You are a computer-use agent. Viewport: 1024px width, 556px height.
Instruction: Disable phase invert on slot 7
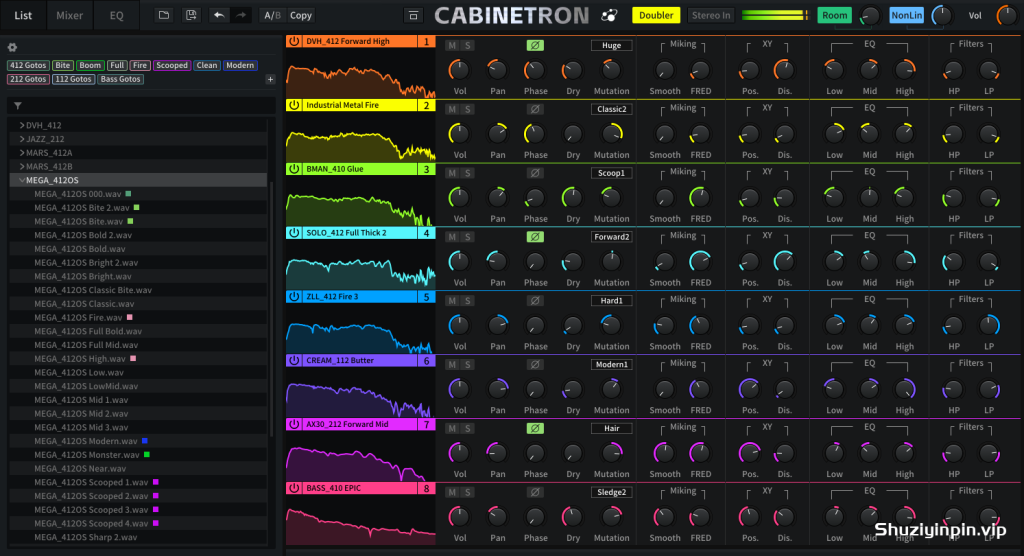click(535, 428)
